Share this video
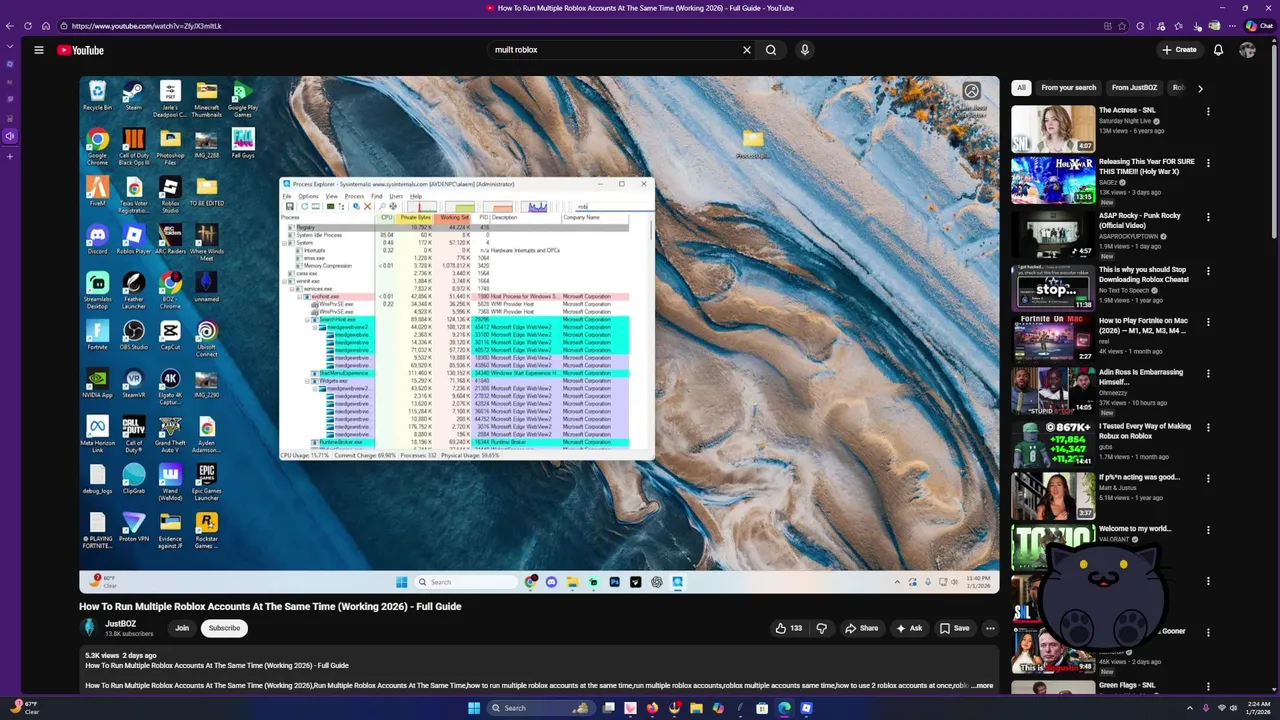The height and width of the screenshot is (720, 1280). tap(862, 628)
